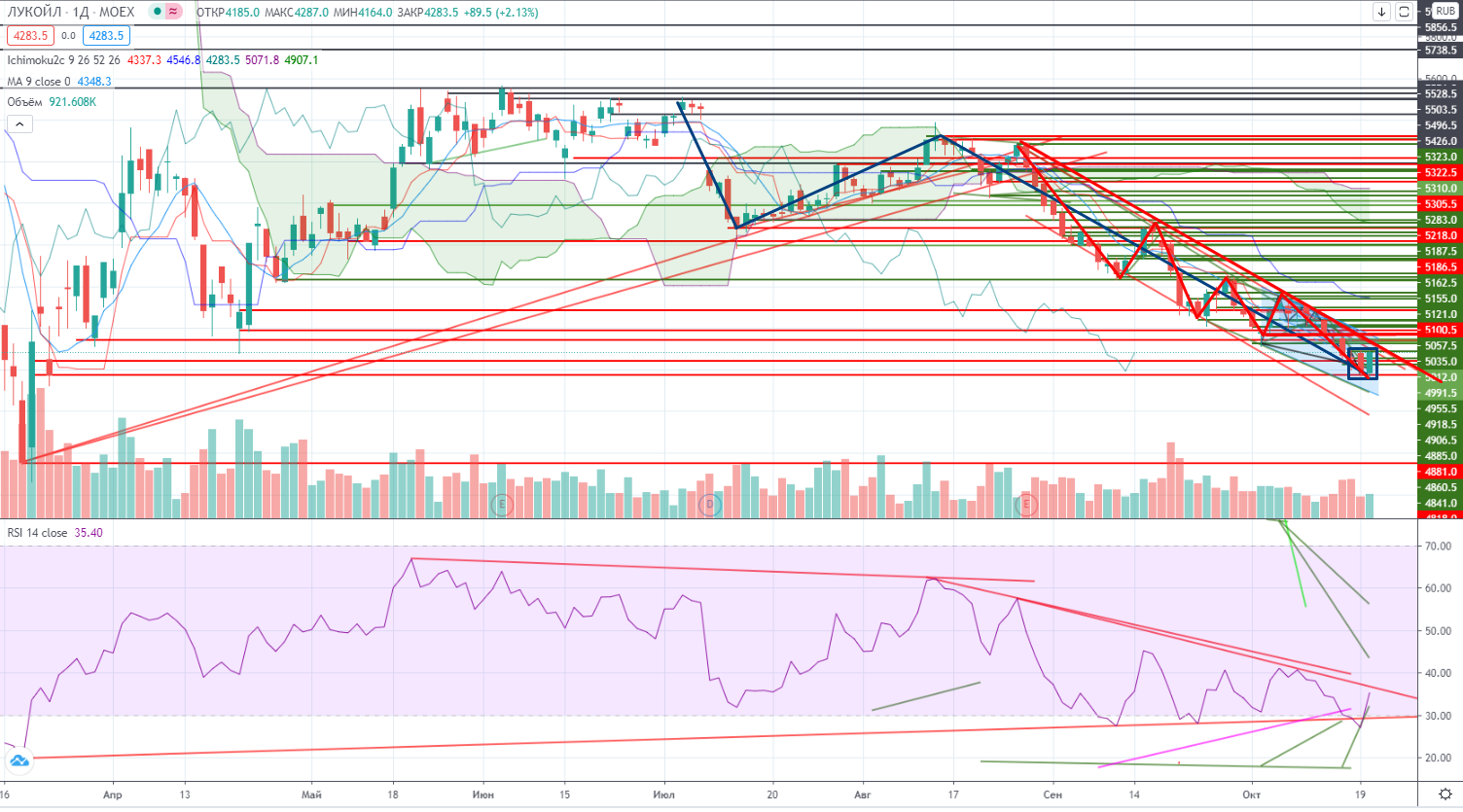
Task: Select the Объём volume indicator legend
Action: point(25,102)
